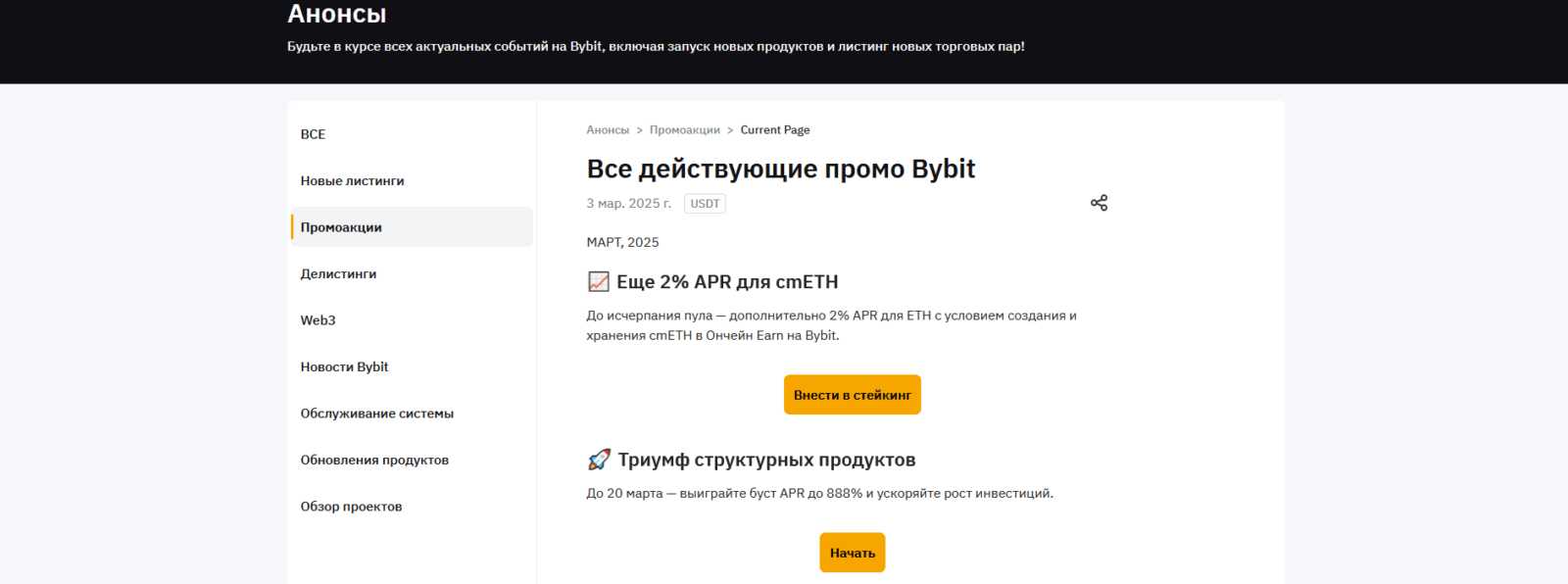1568x584 pixels.
Task: Click the Промоакции breadcrumb link
Action: pos(684,130)
